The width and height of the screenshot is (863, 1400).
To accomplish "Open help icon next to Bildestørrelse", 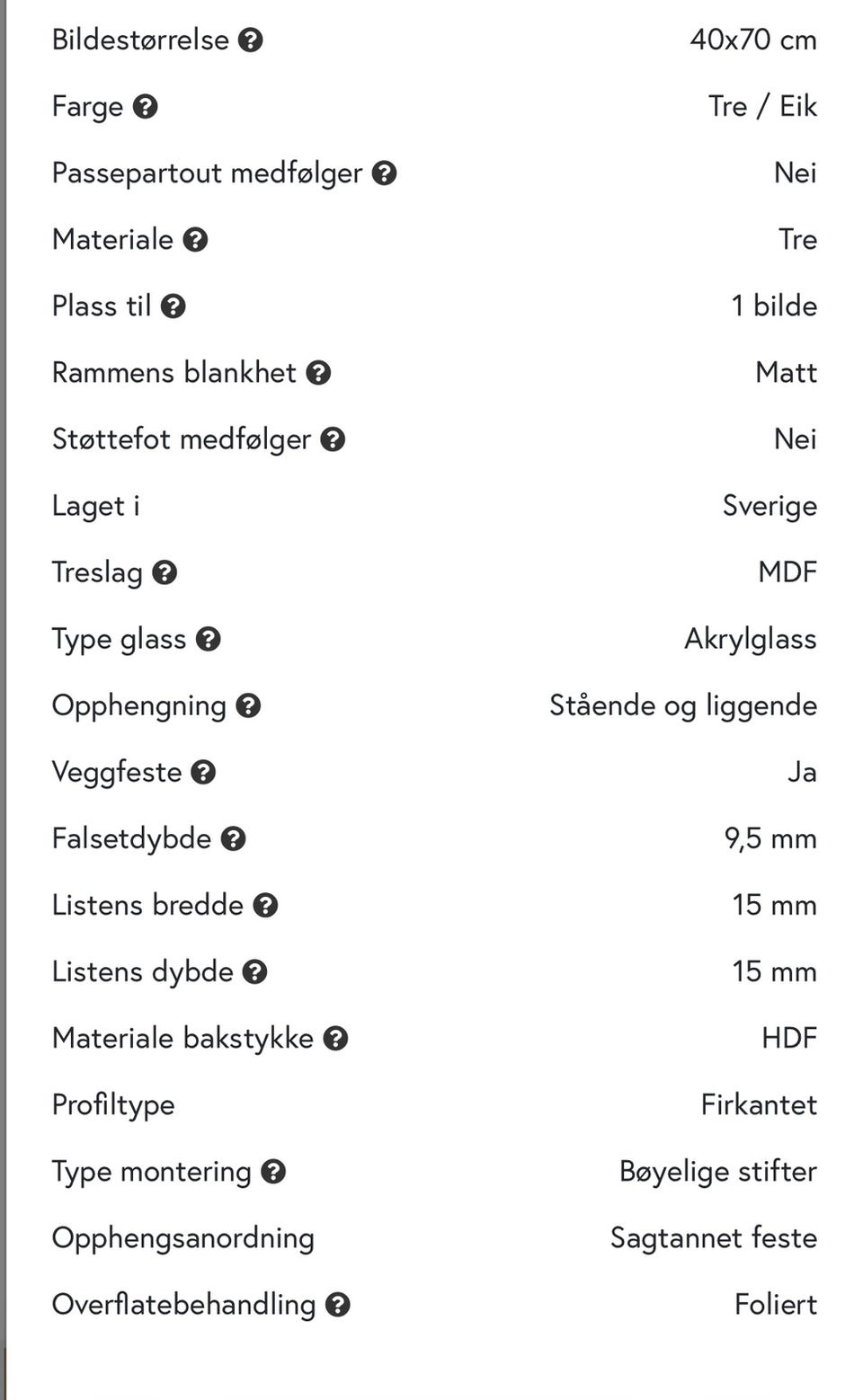I will click(x=251, y=40).
